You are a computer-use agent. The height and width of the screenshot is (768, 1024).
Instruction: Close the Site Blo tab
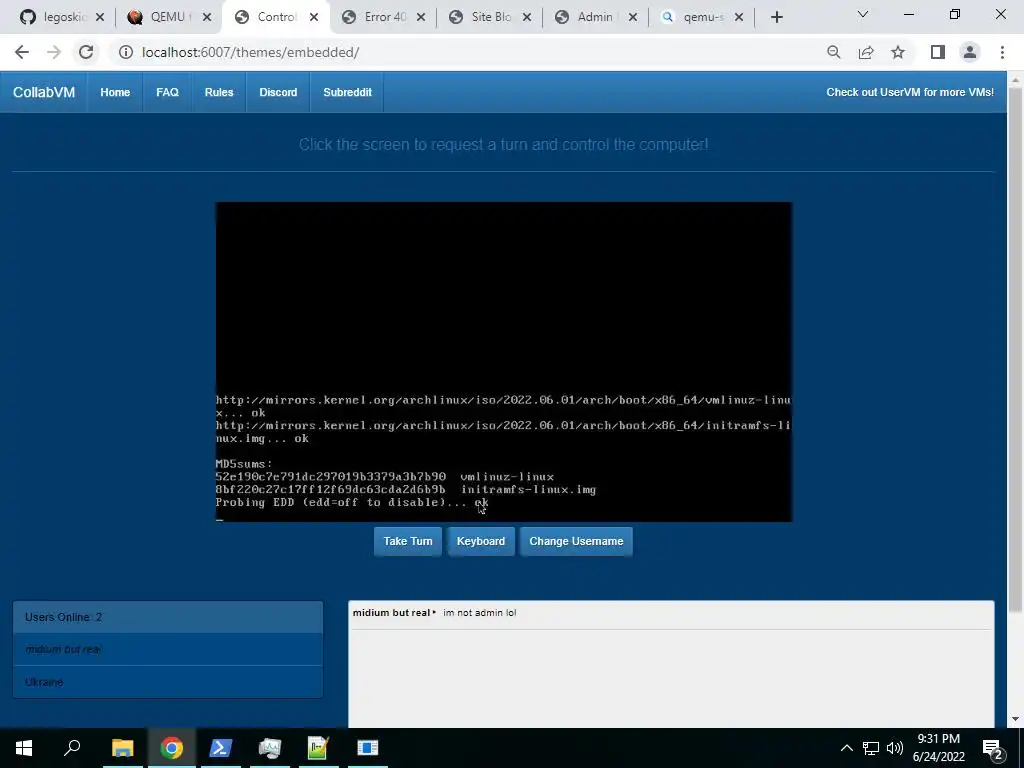click(527, 18)
